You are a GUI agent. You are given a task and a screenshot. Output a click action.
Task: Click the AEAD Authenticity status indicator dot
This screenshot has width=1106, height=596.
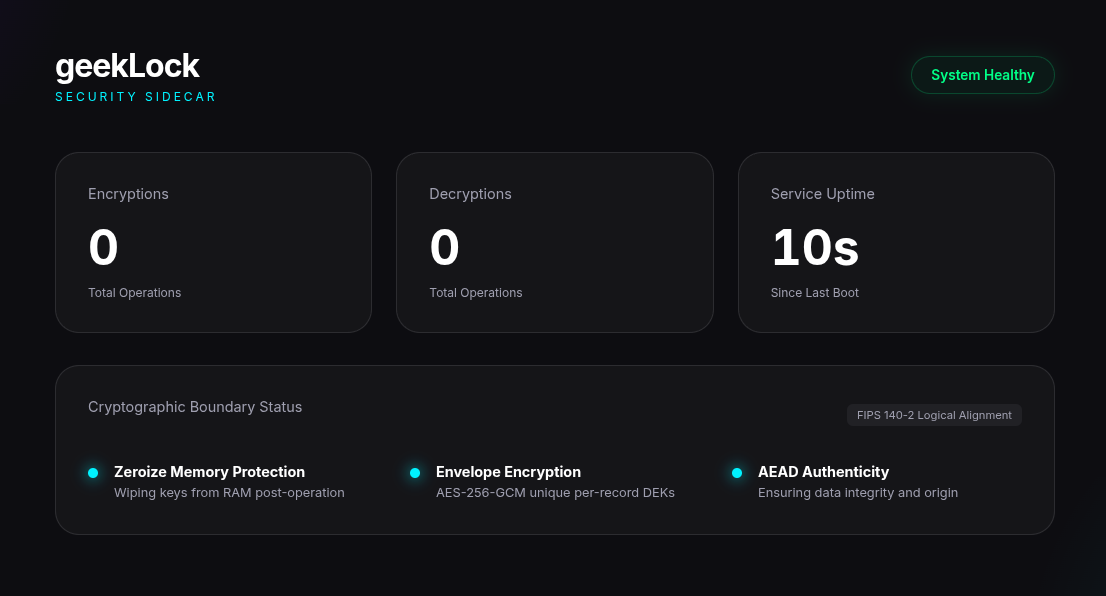tap(737, 472)
